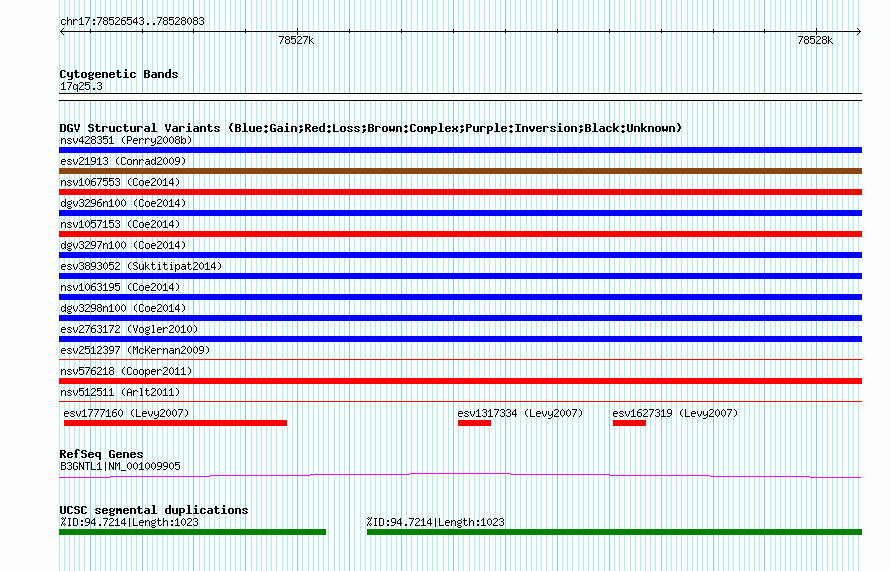Click the short esv1627319 Levy2007 red bar
Image resolution: width=890 pixels, height=571 pixels.
pyautogui.click(x=629, y=423)
